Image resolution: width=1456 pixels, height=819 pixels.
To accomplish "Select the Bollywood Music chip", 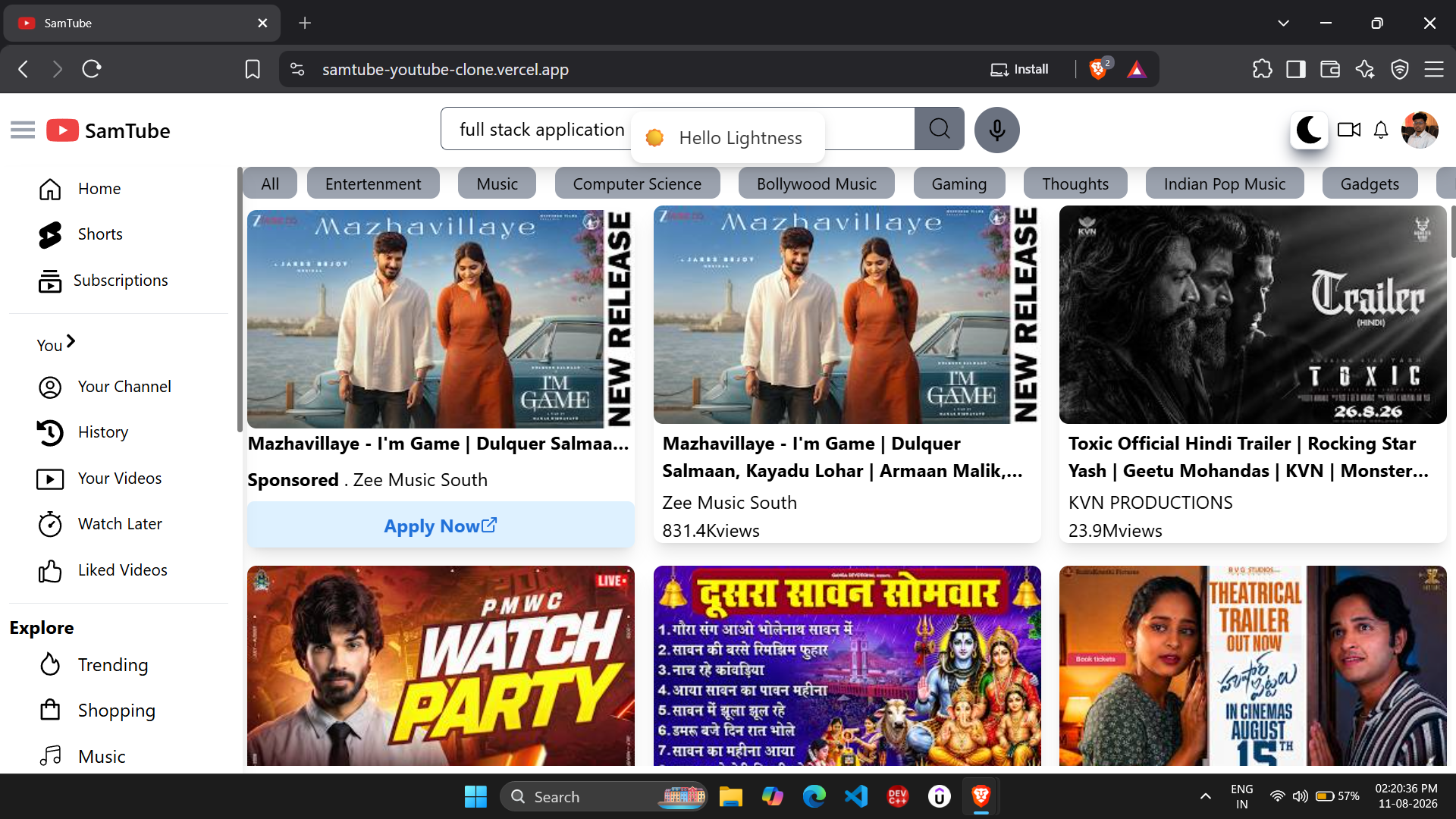I will click(x=816, y=184).
